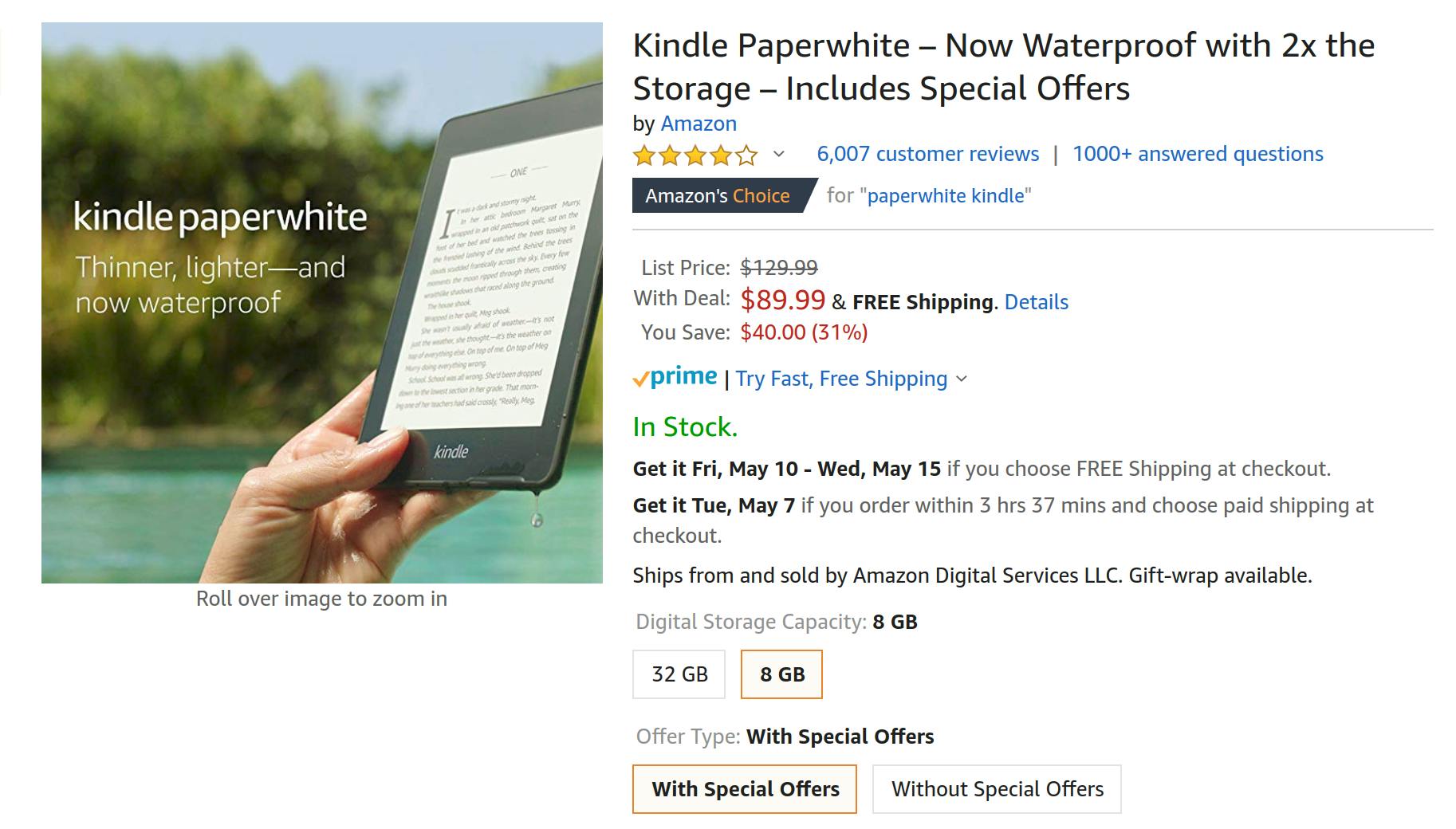Choose With Special Offers option
1456x829 pixels.
click(745, 789)
